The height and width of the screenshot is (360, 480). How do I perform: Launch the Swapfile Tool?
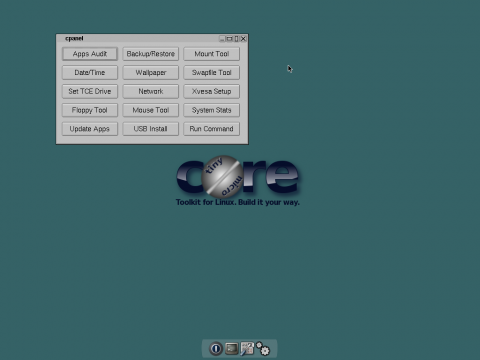point(211,73)
